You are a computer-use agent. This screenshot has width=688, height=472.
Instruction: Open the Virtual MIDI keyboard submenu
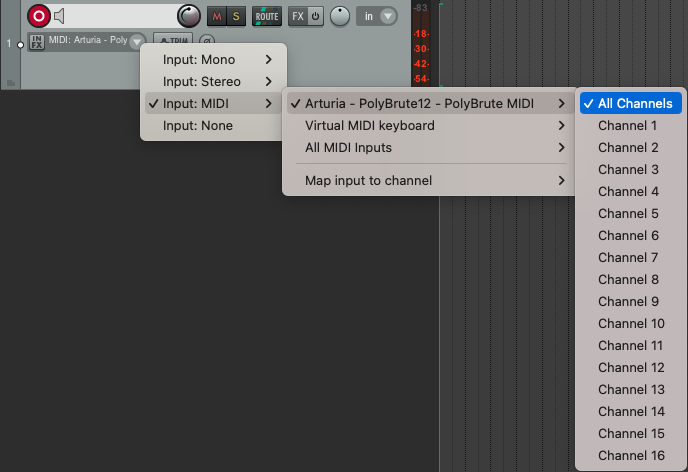[429, 125]
